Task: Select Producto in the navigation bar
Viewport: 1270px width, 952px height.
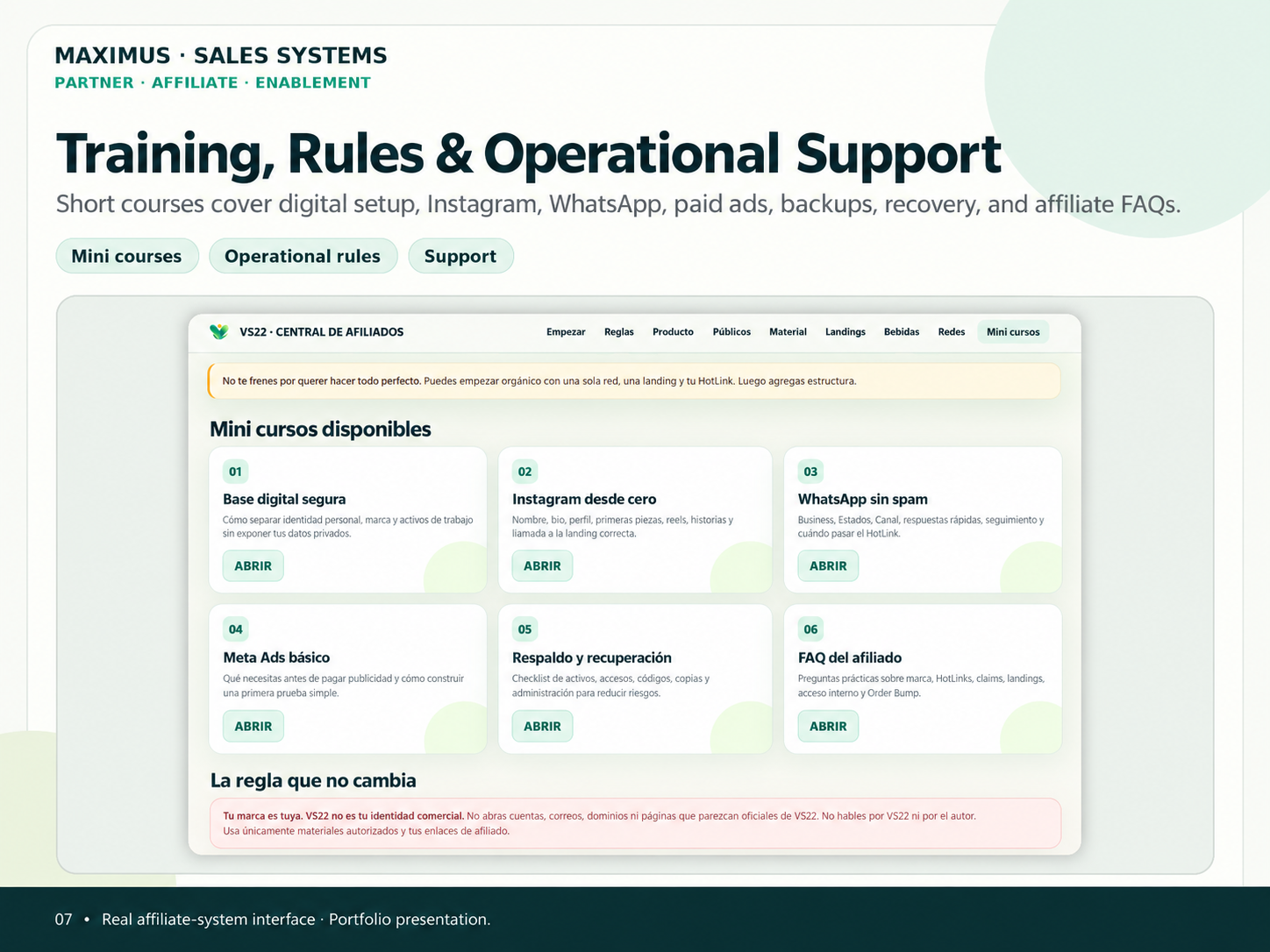Action: (673, 332)
